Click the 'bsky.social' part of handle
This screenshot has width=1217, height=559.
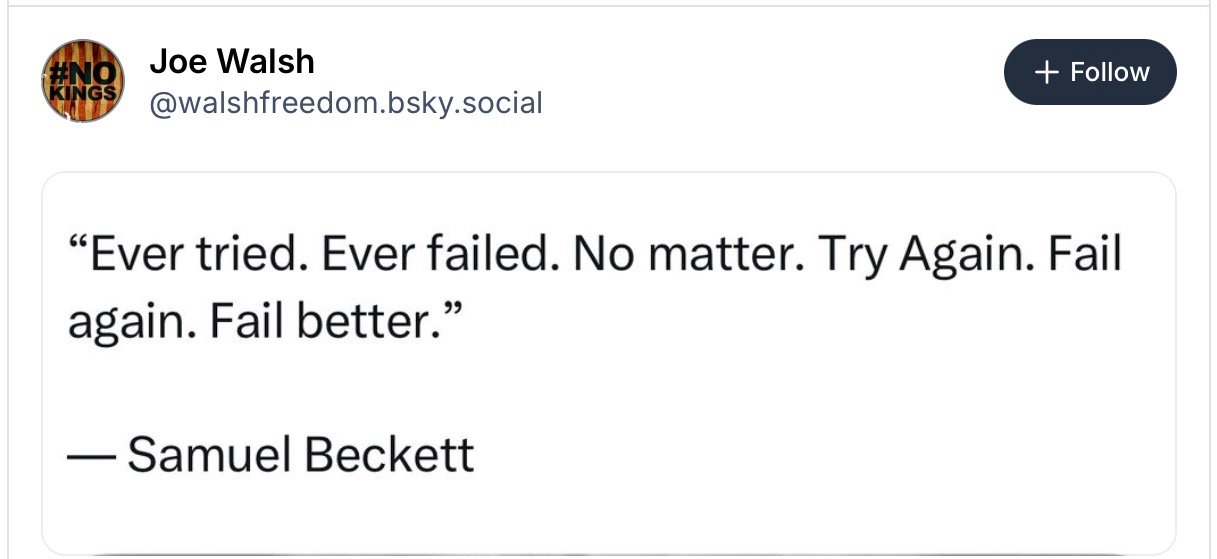[x=475, y=102]
